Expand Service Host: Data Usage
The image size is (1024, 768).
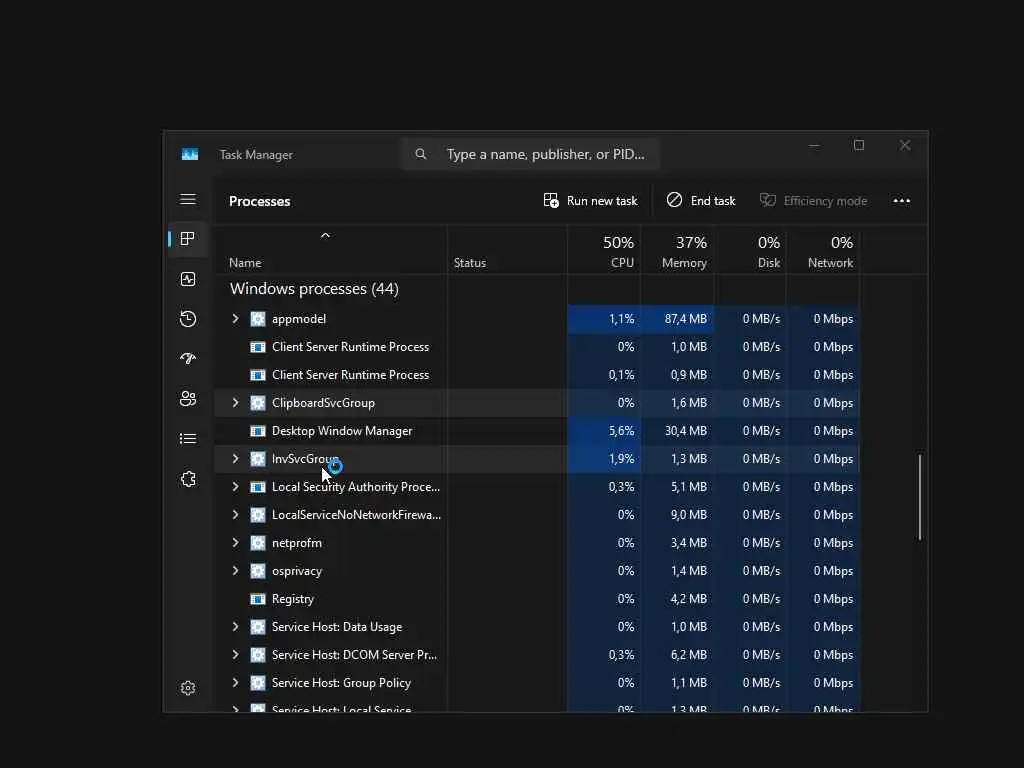(x=236, y=627)
